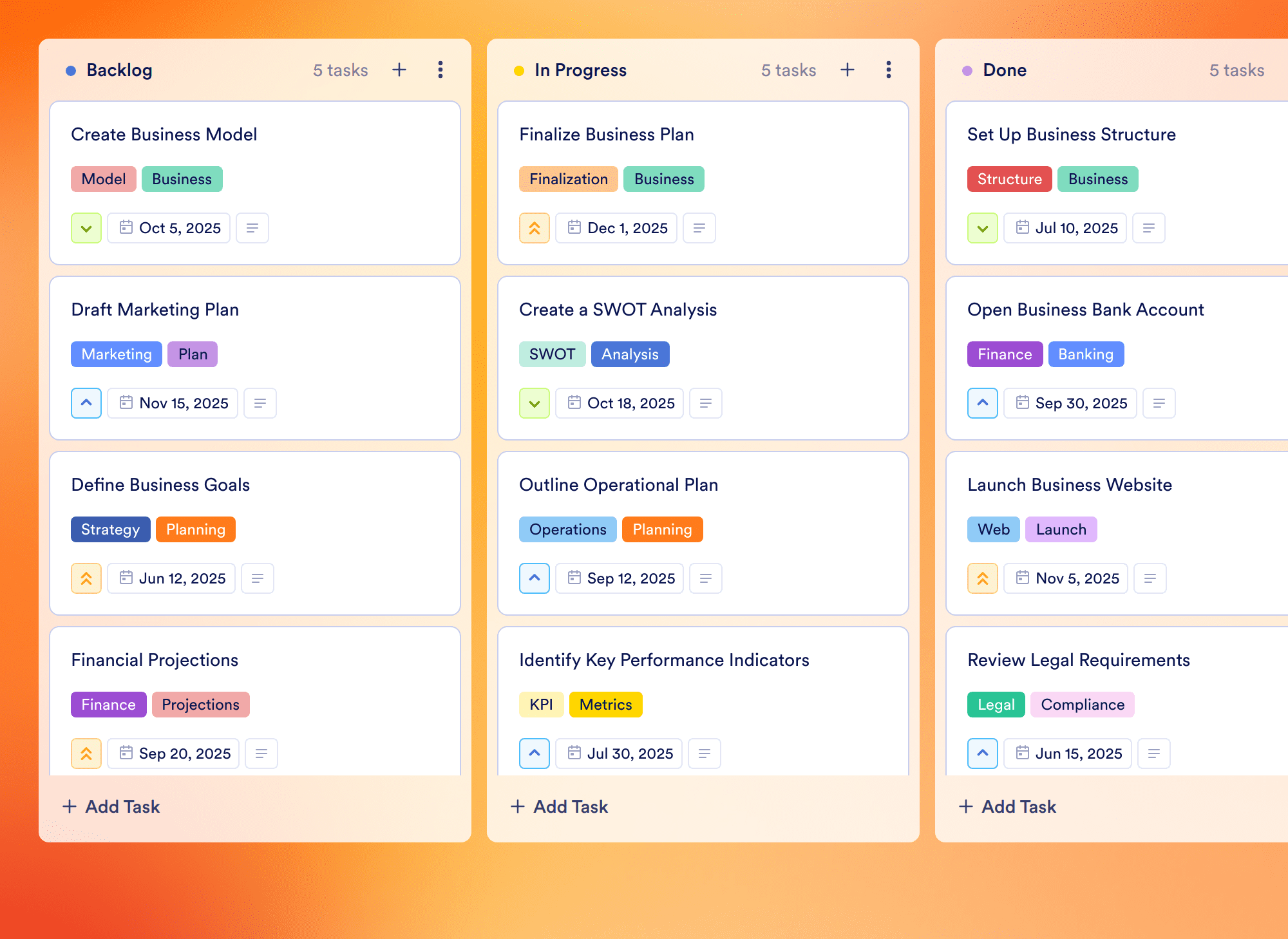Click the calendar date Oct 18, 2025
The image size is (1288, 939).
[620, 403]
